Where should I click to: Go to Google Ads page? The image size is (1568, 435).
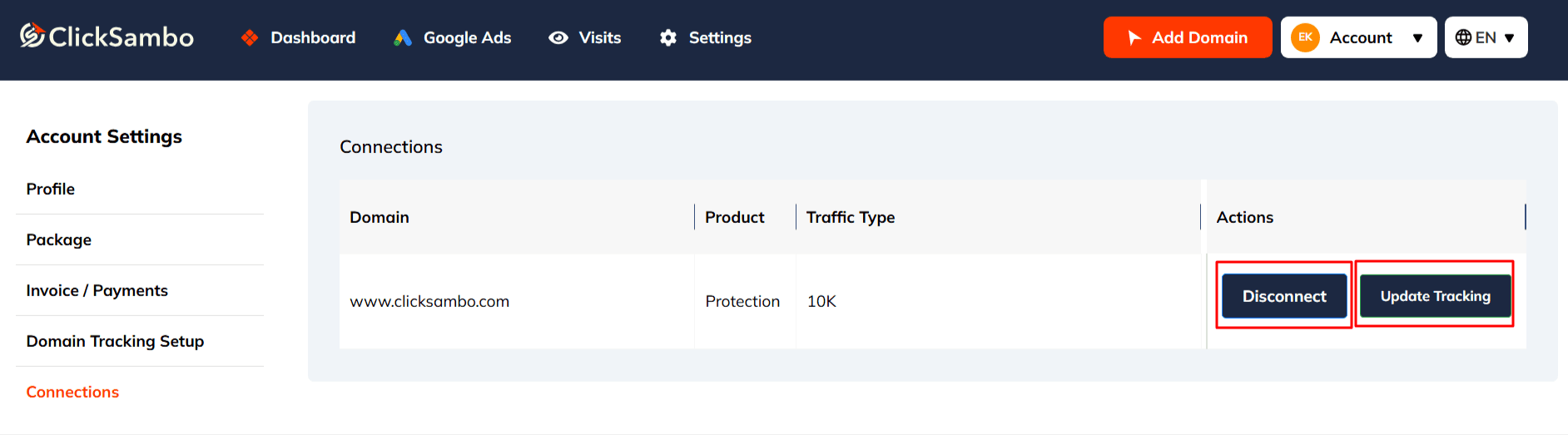coord(467,37)
